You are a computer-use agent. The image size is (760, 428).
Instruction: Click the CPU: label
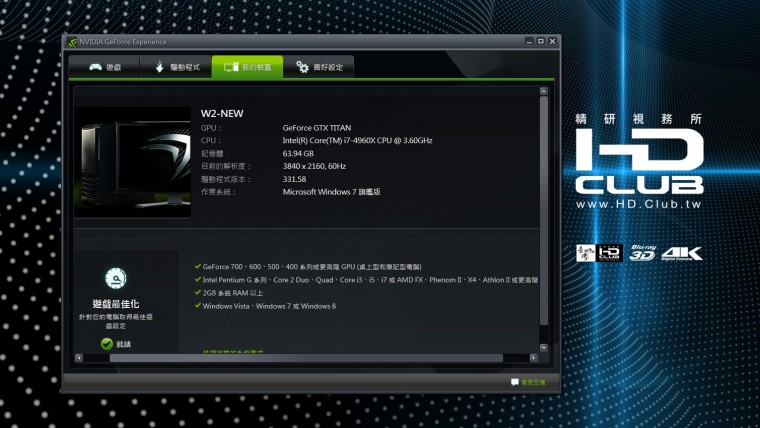[211, 141]
